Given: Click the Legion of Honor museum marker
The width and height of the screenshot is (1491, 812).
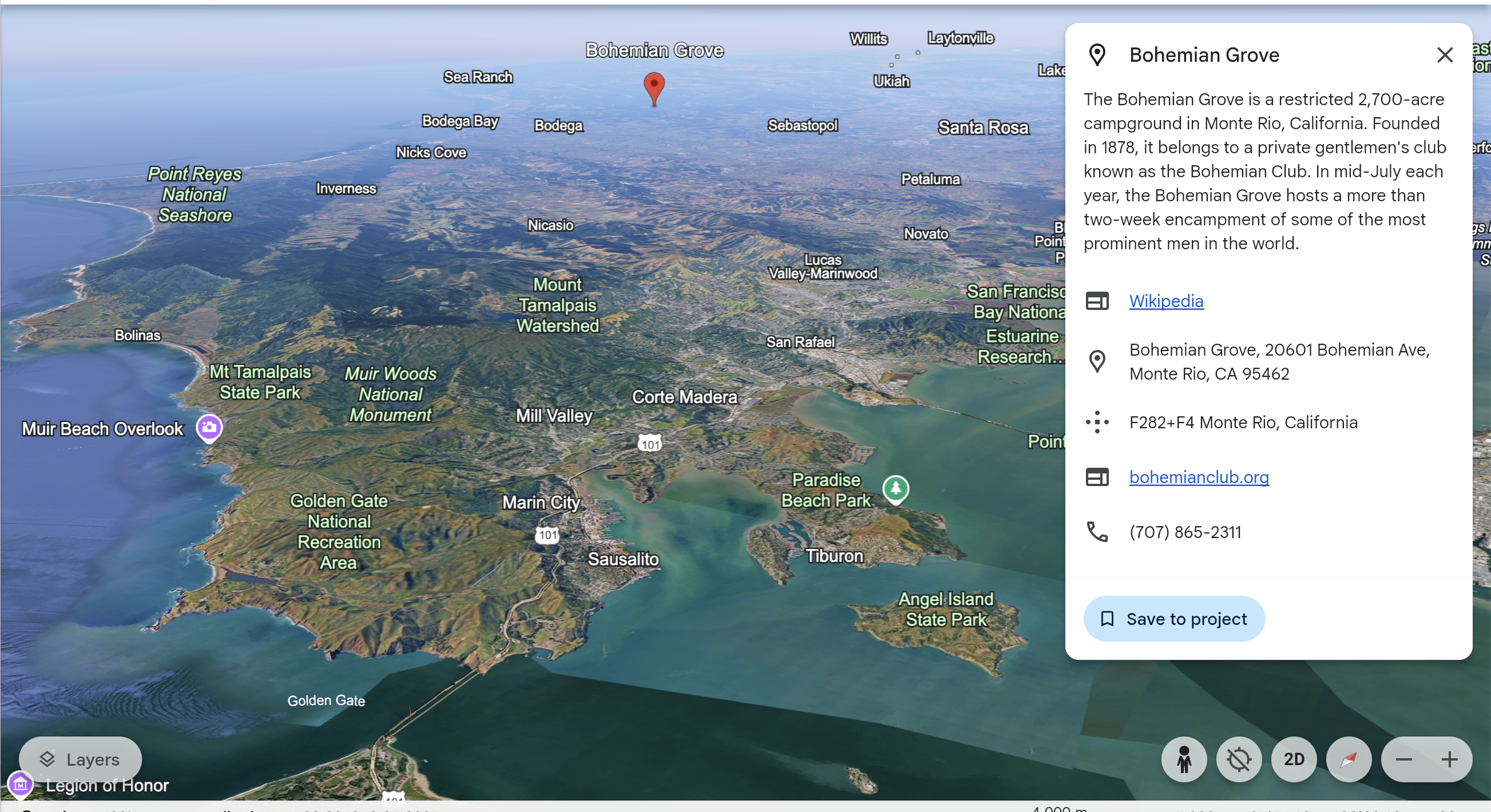Looking at the screenshot, I should [x=20, y=785].
